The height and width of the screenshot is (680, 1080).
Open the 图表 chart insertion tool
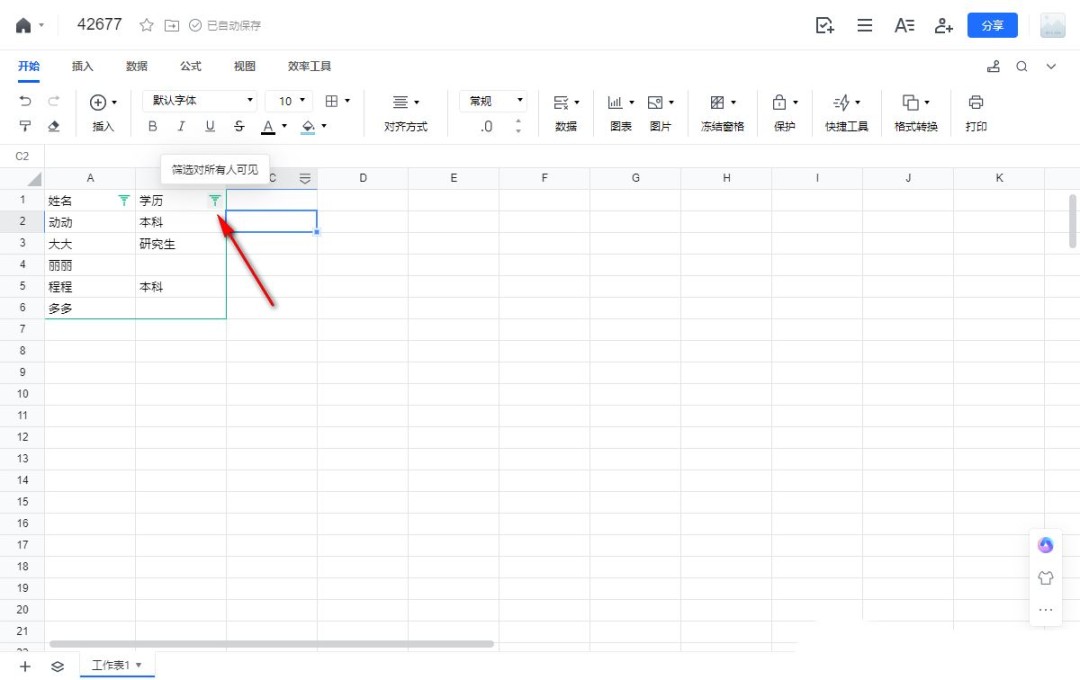[x=614, y=101]
